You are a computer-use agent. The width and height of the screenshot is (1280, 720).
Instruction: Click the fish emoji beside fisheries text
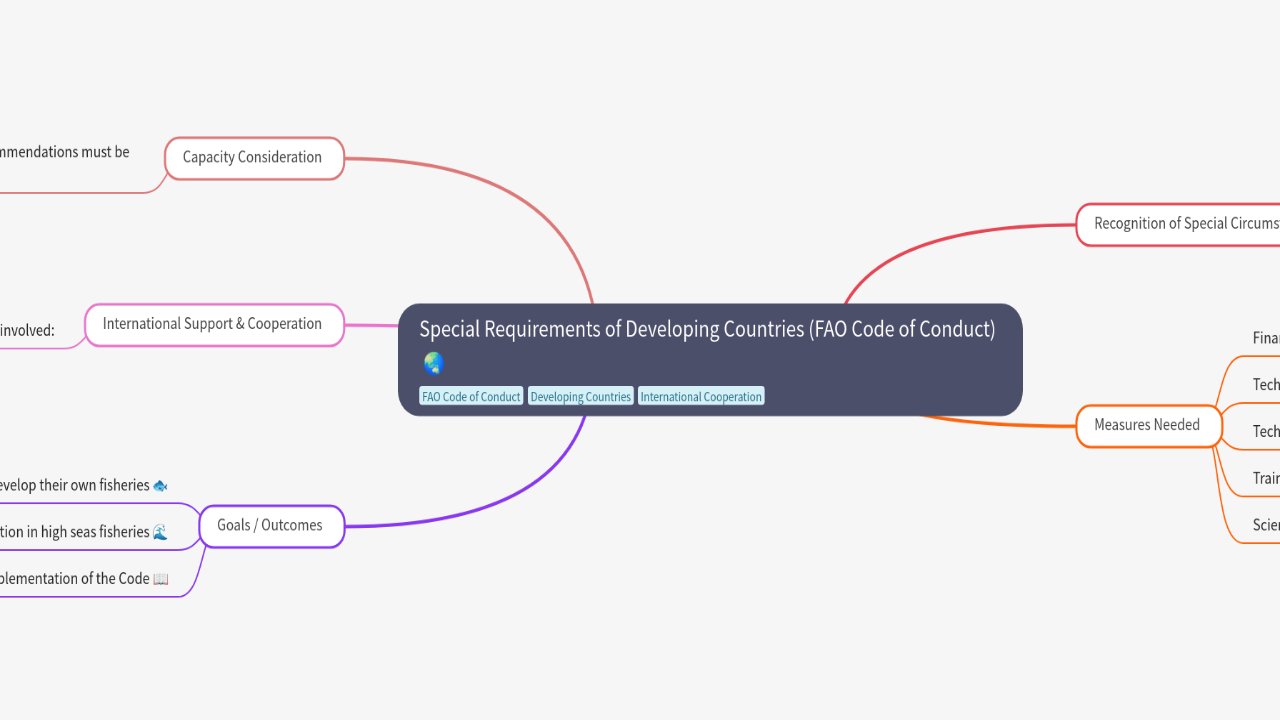160,486
